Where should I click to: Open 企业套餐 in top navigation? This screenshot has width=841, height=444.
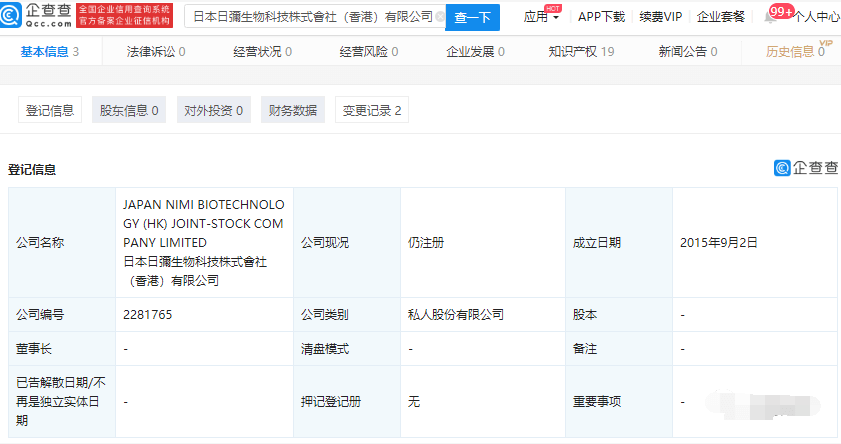[x=722, y=17]
